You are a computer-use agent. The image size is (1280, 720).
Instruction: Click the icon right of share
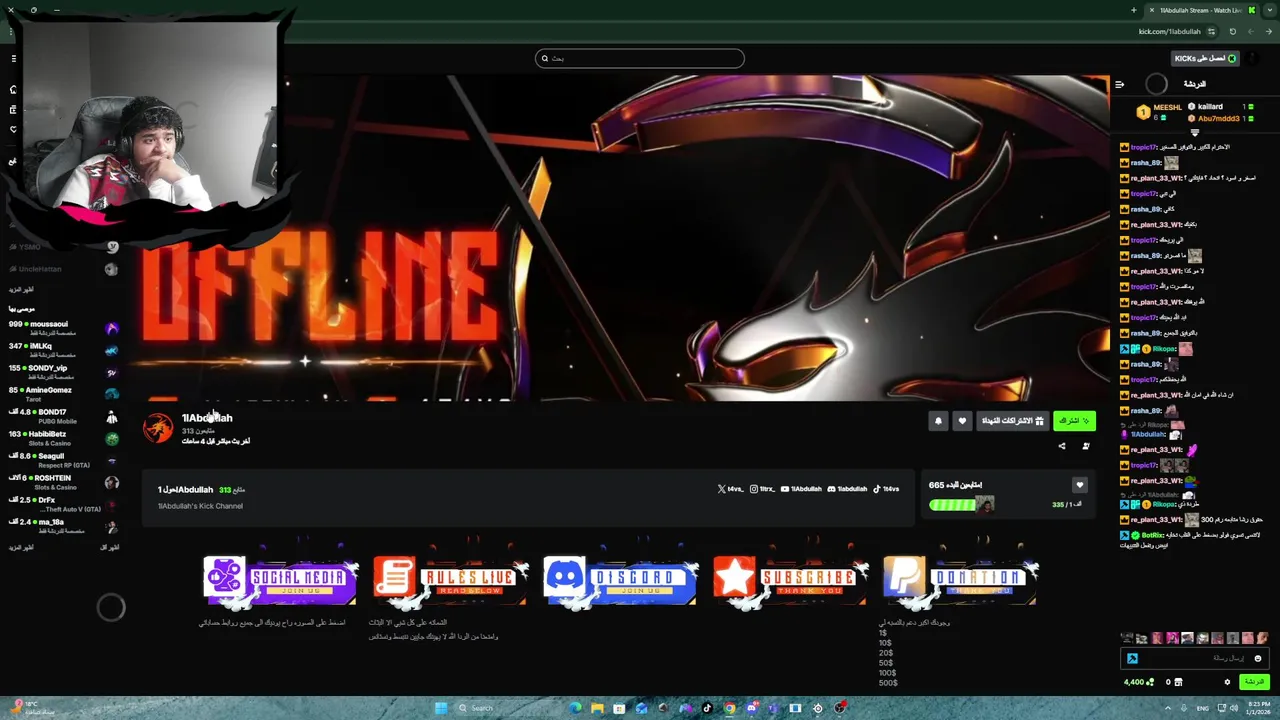tap(1086, 446)
